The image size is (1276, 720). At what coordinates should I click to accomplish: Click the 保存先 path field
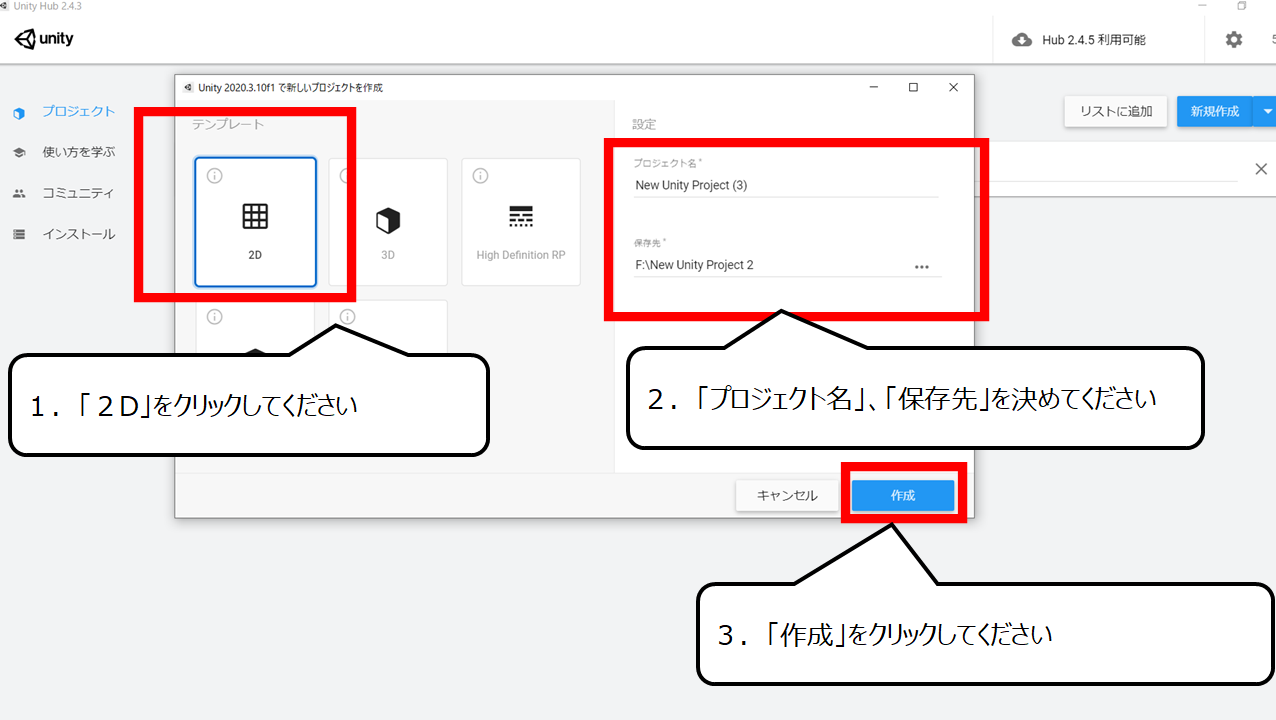[x=771, y=265]
